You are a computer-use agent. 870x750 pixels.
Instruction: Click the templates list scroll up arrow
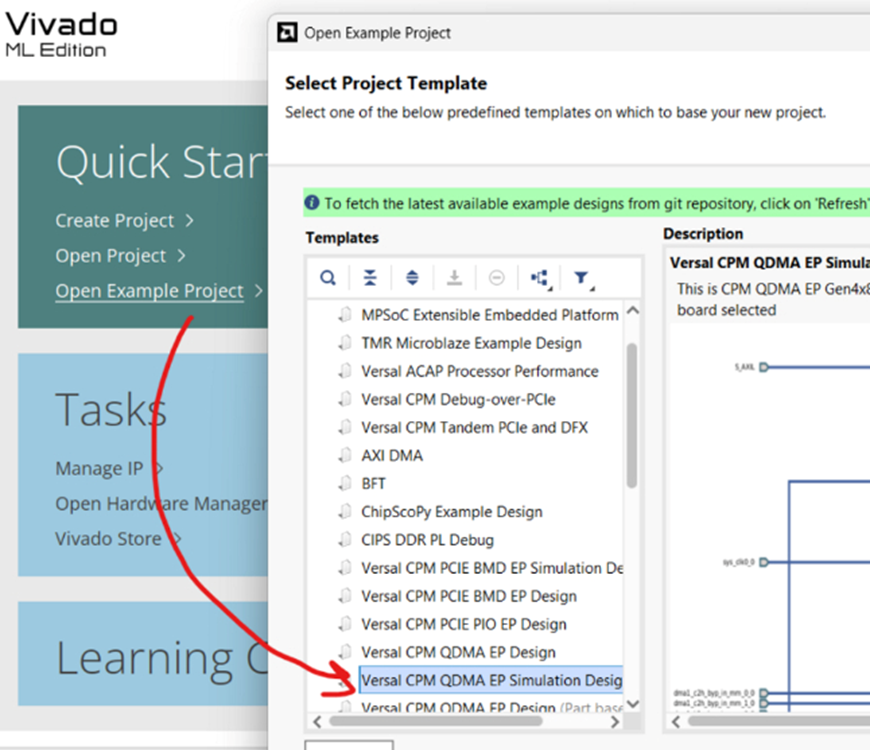633,311
